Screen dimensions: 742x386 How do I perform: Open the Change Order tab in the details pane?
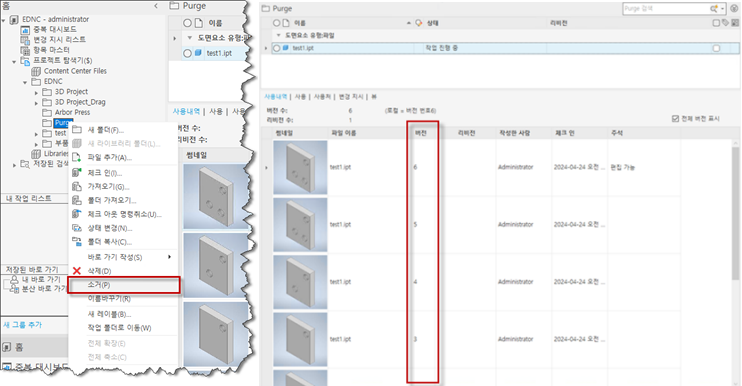[351, 96]
